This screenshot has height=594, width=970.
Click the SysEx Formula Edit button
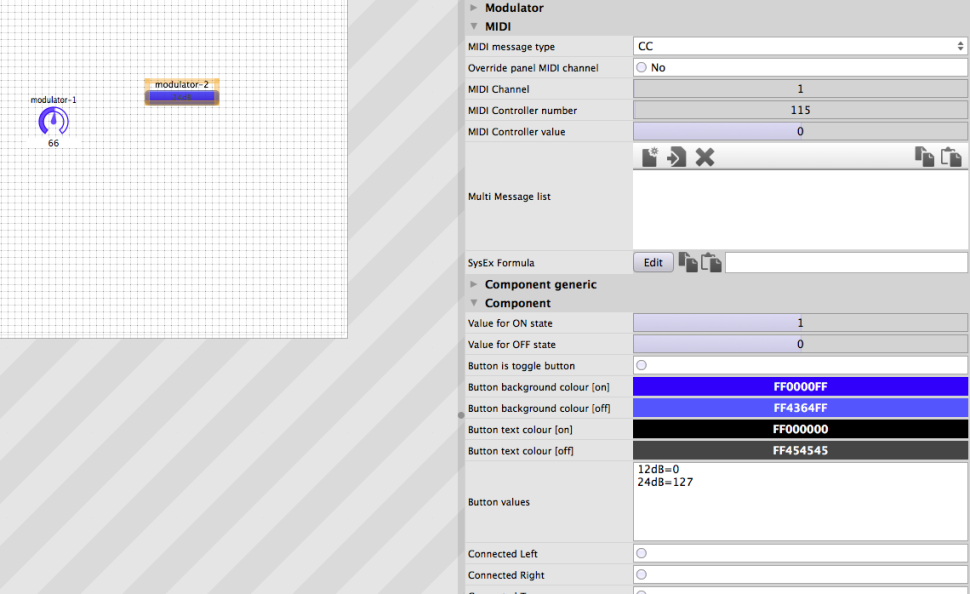(653, 263)
